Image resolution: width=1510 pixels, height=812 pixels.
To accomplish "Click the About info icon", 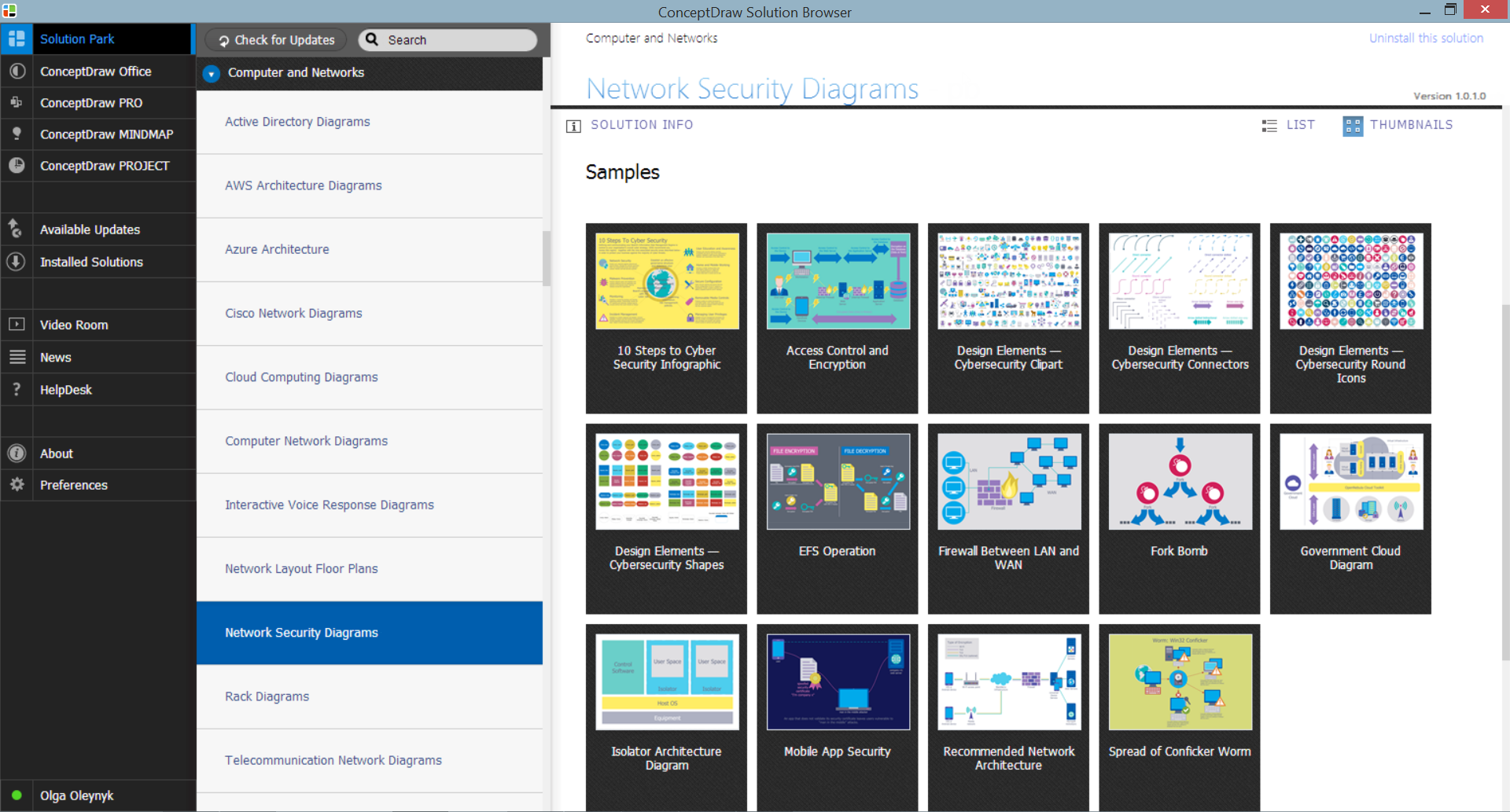I will (17, 453).
